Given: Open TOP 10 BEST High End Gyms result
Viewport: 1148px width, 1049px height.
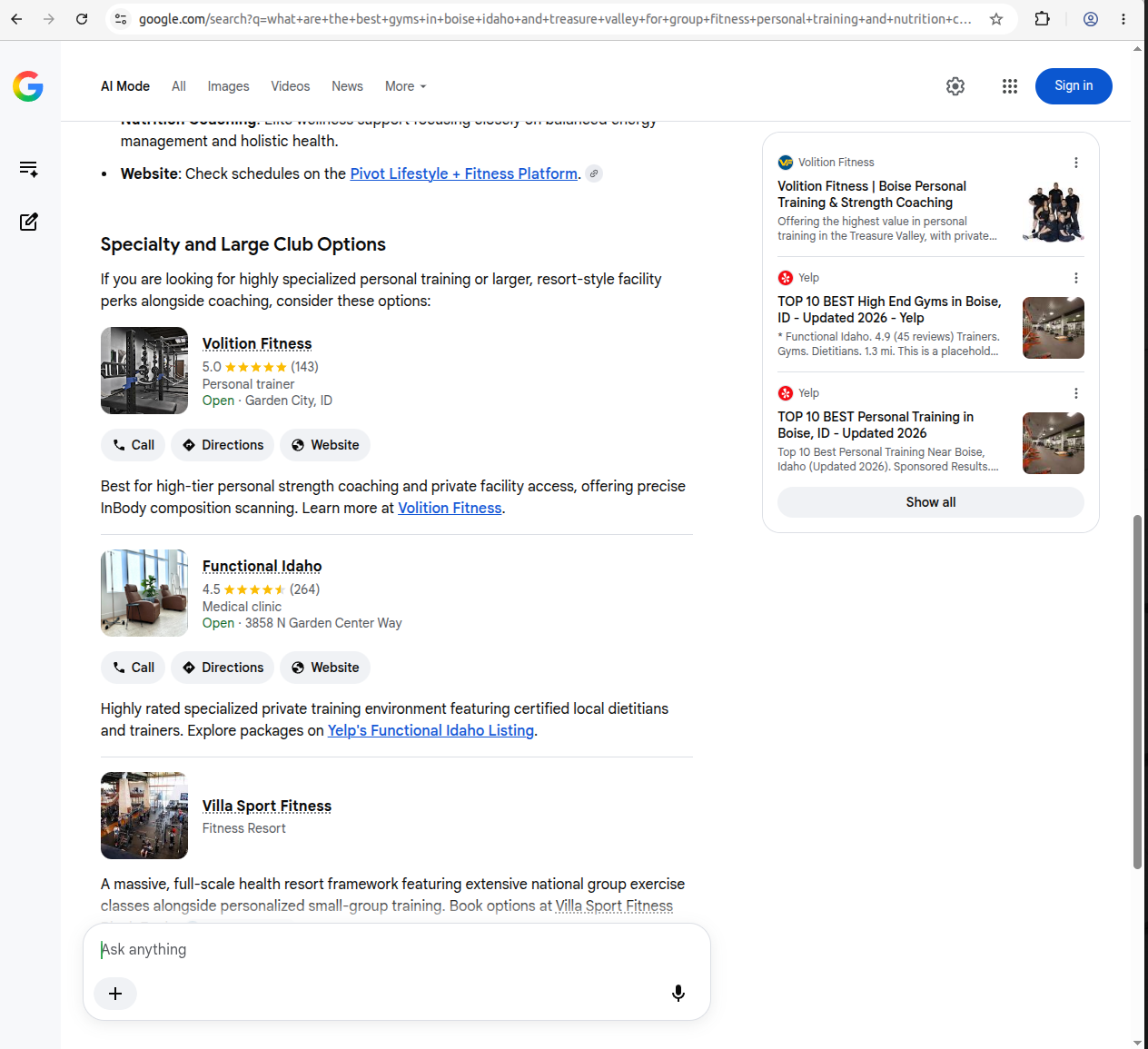Looking at the screenshot, I should coord(889,310).
